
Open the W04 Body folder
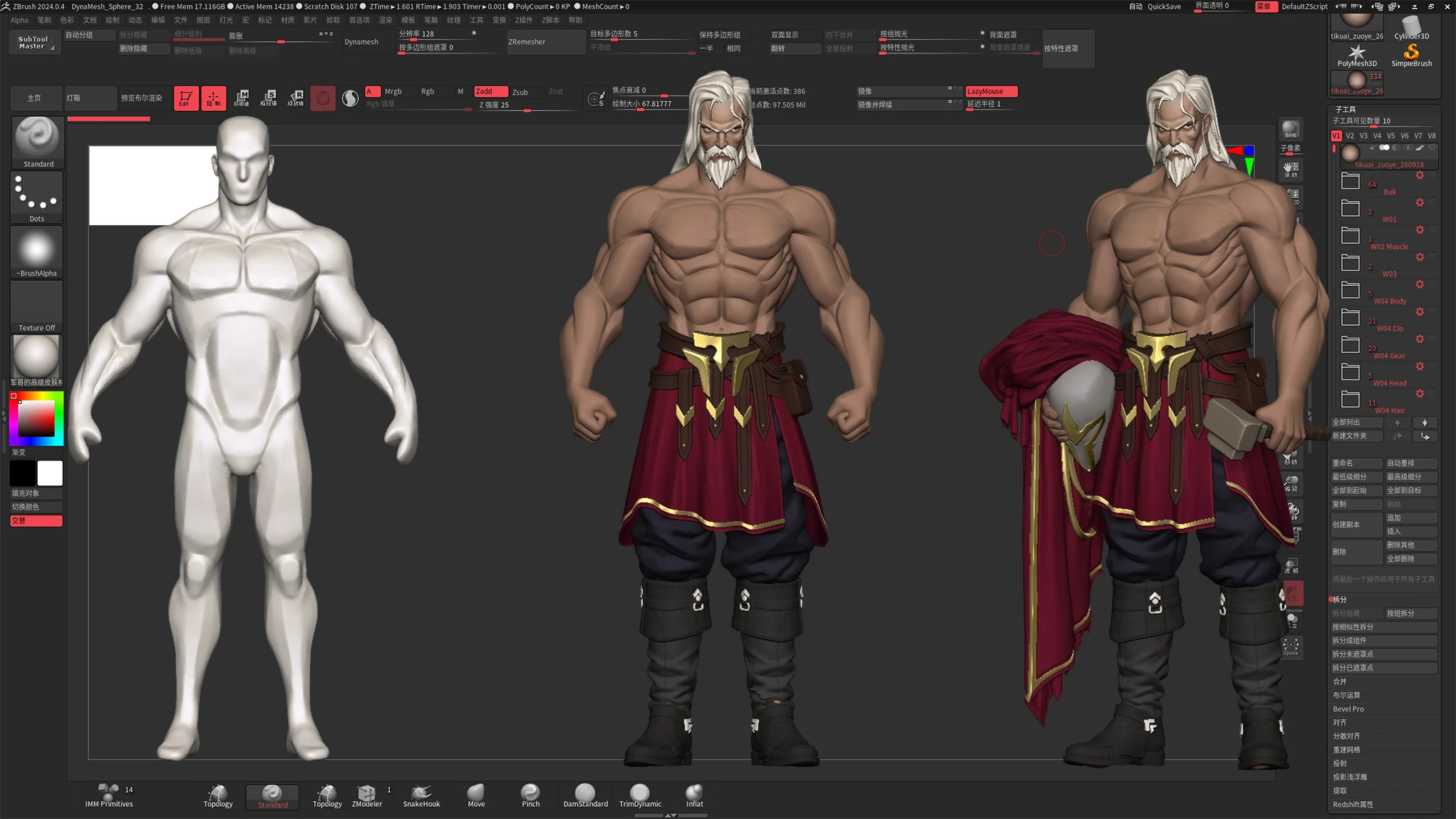point(1350,291)
